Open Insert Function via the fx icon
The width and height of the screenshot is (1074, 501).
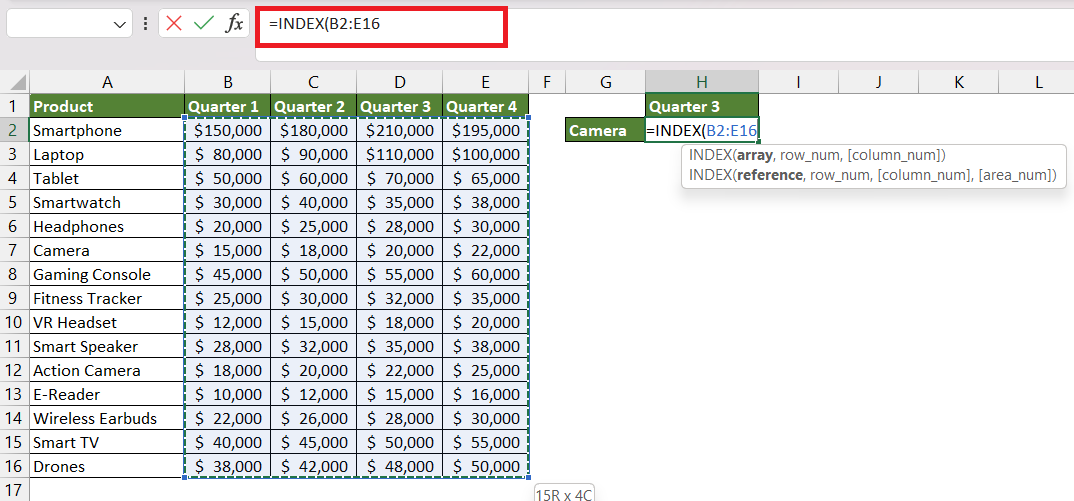[x=234, y=24]
